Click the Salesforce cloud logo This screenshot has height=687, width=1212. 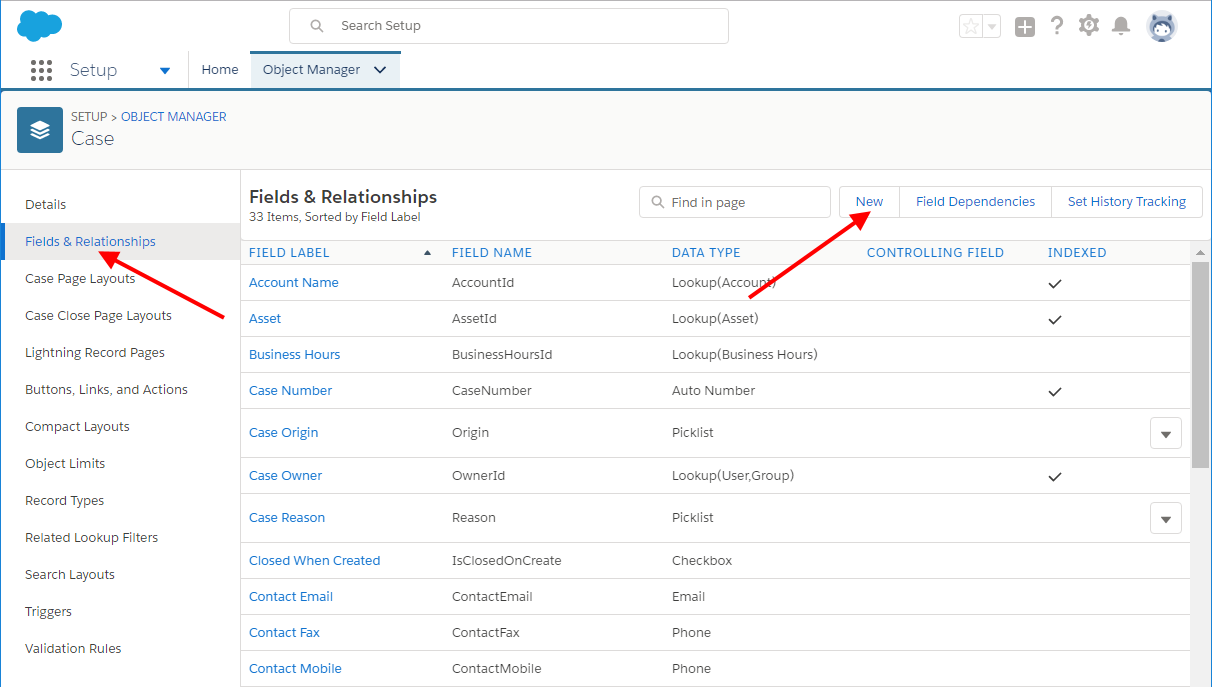click(40, 26)
